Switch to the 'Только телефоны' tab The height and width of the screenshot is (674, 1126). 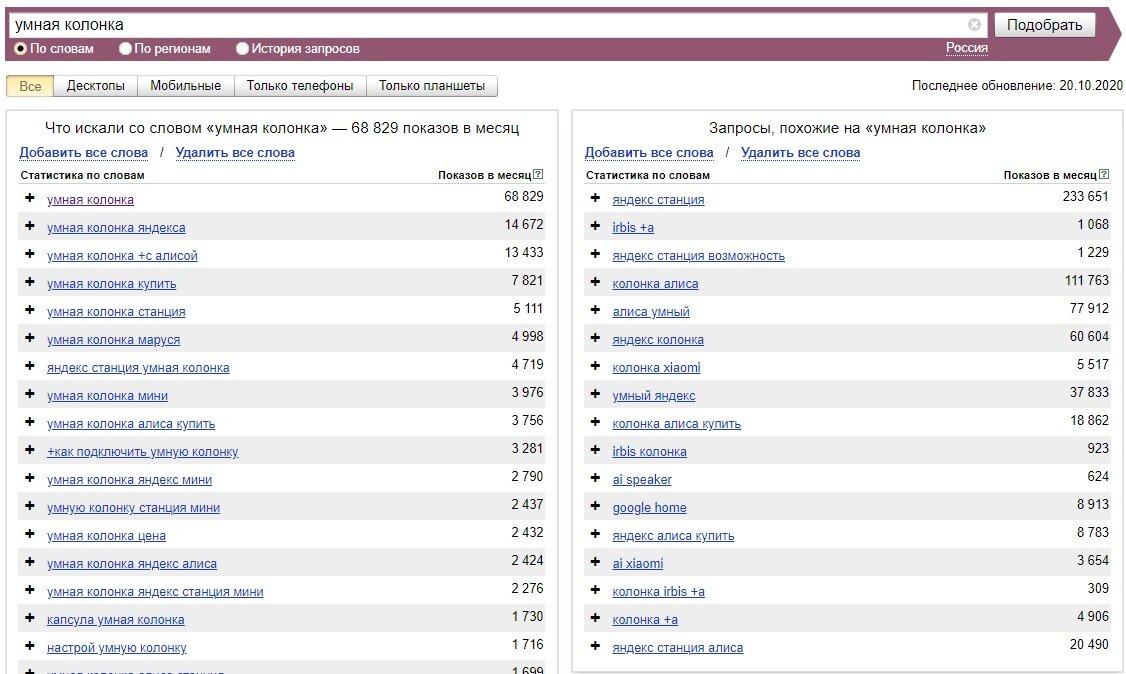[x=300, y=86]
